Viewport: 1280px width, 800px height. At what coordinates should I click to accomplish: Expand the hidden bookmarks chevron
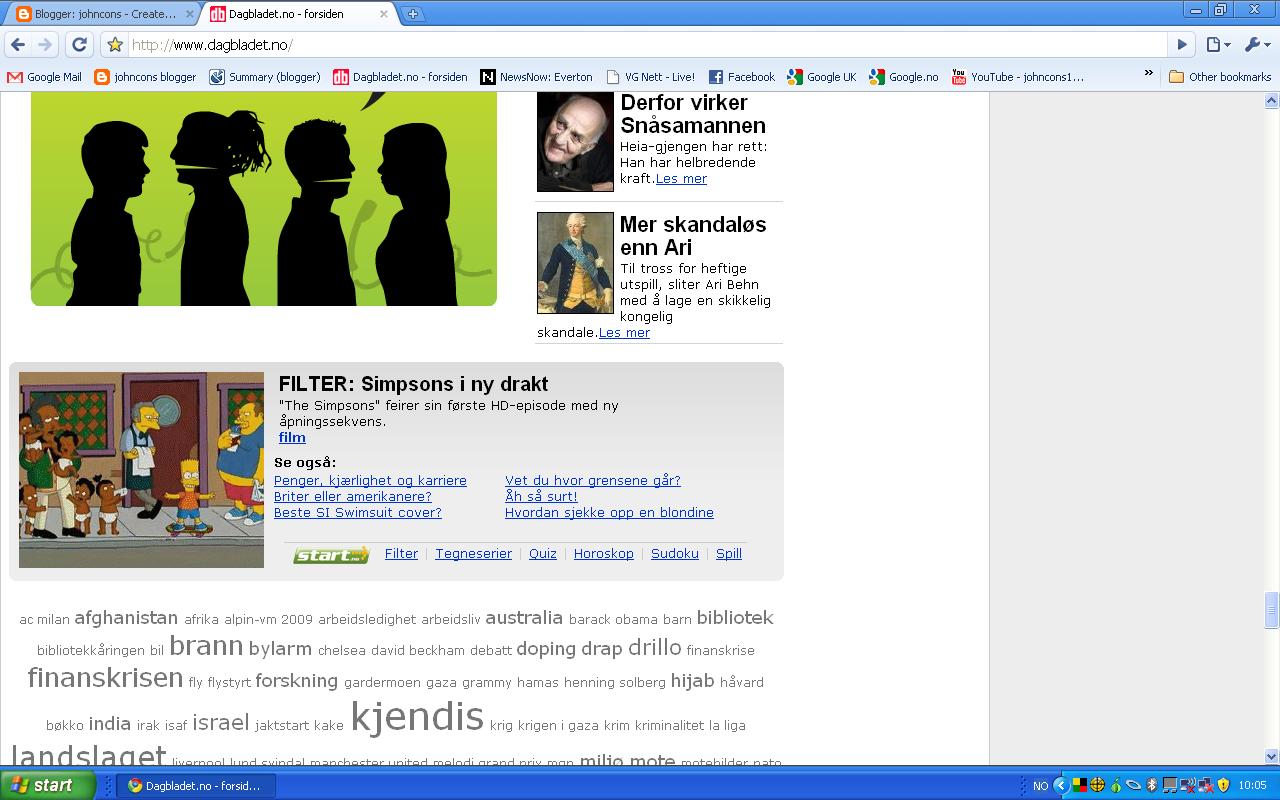pyautogui.click(x=1148, y=74)
